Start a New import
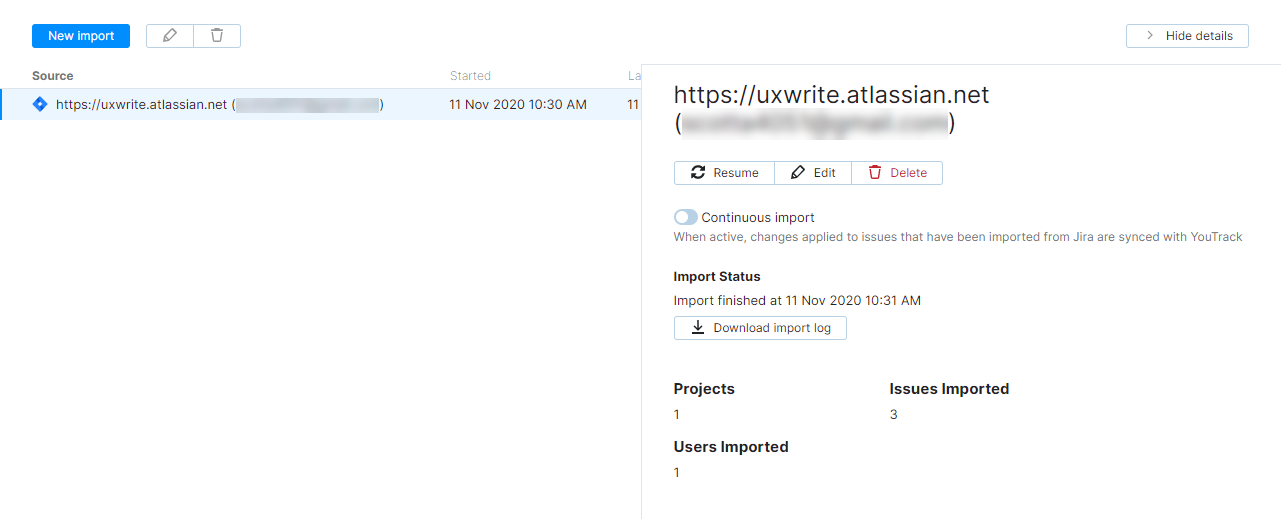Screen dimensions: 1281x519 coord(81,36)
